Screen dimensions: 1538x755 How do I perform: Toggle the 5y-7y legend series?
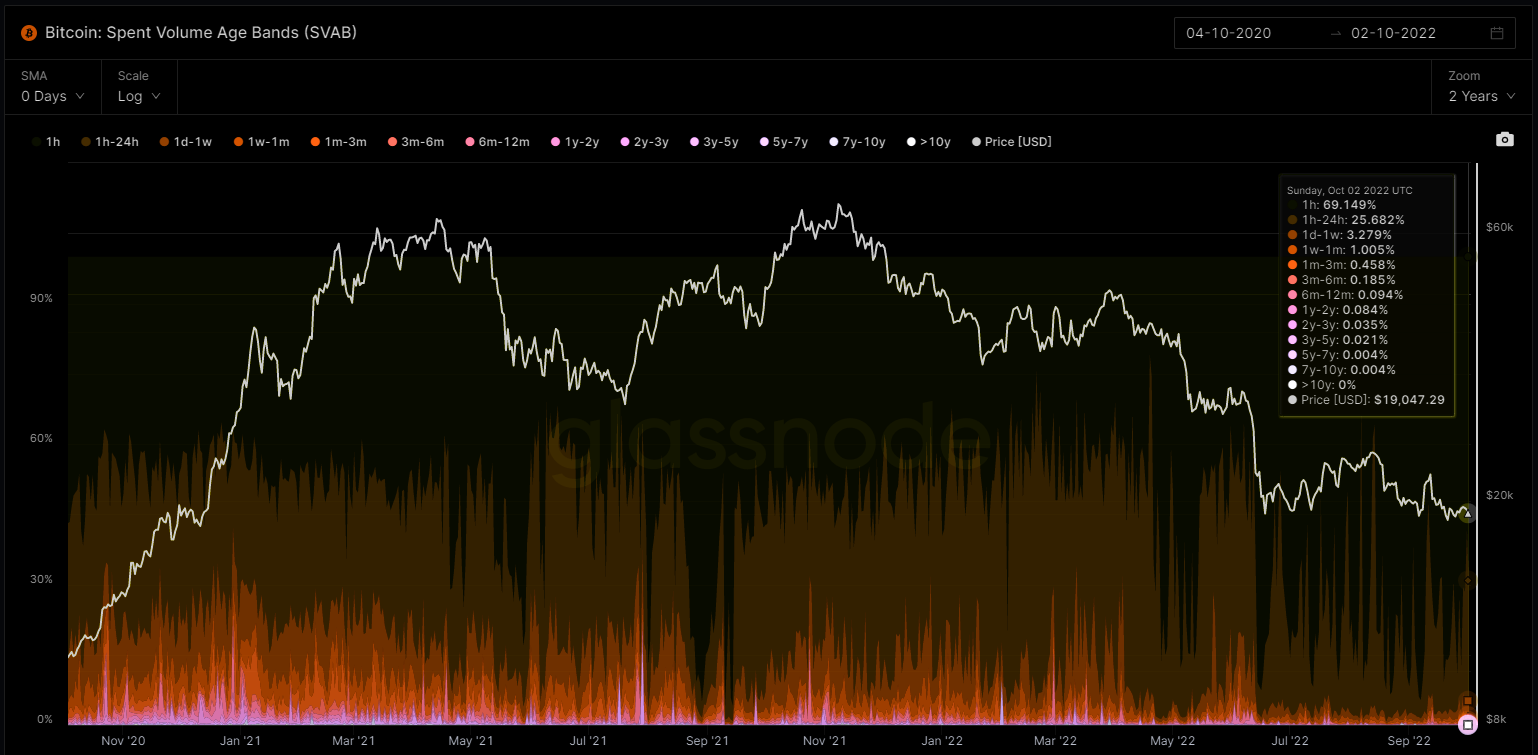[x=782, y=142]
